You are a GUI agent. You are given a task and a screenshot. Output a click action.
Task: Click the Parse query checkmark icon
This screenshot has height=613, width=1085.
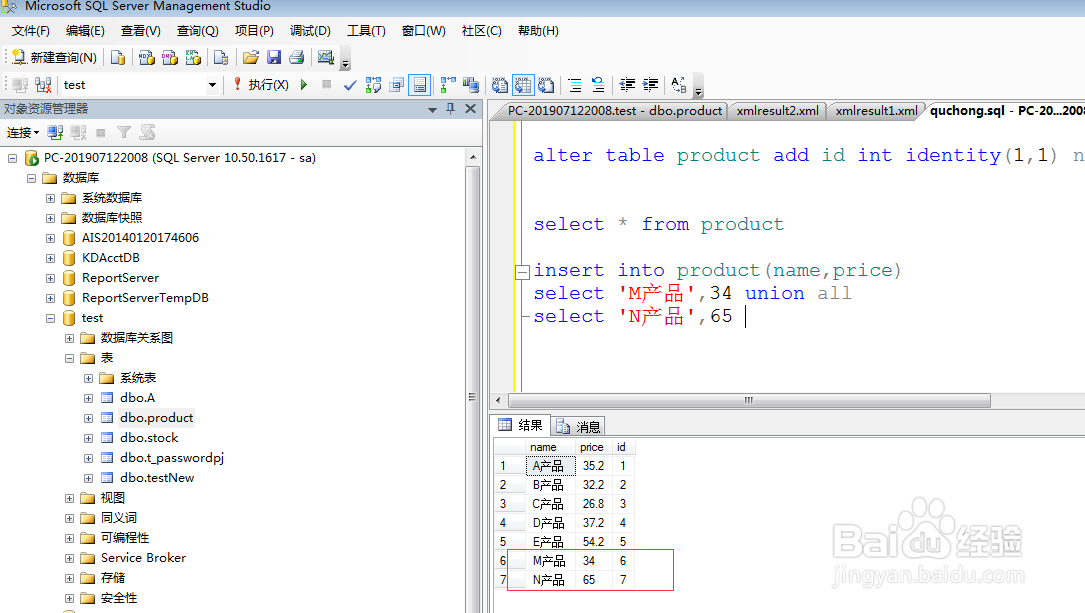pos(350,84)
